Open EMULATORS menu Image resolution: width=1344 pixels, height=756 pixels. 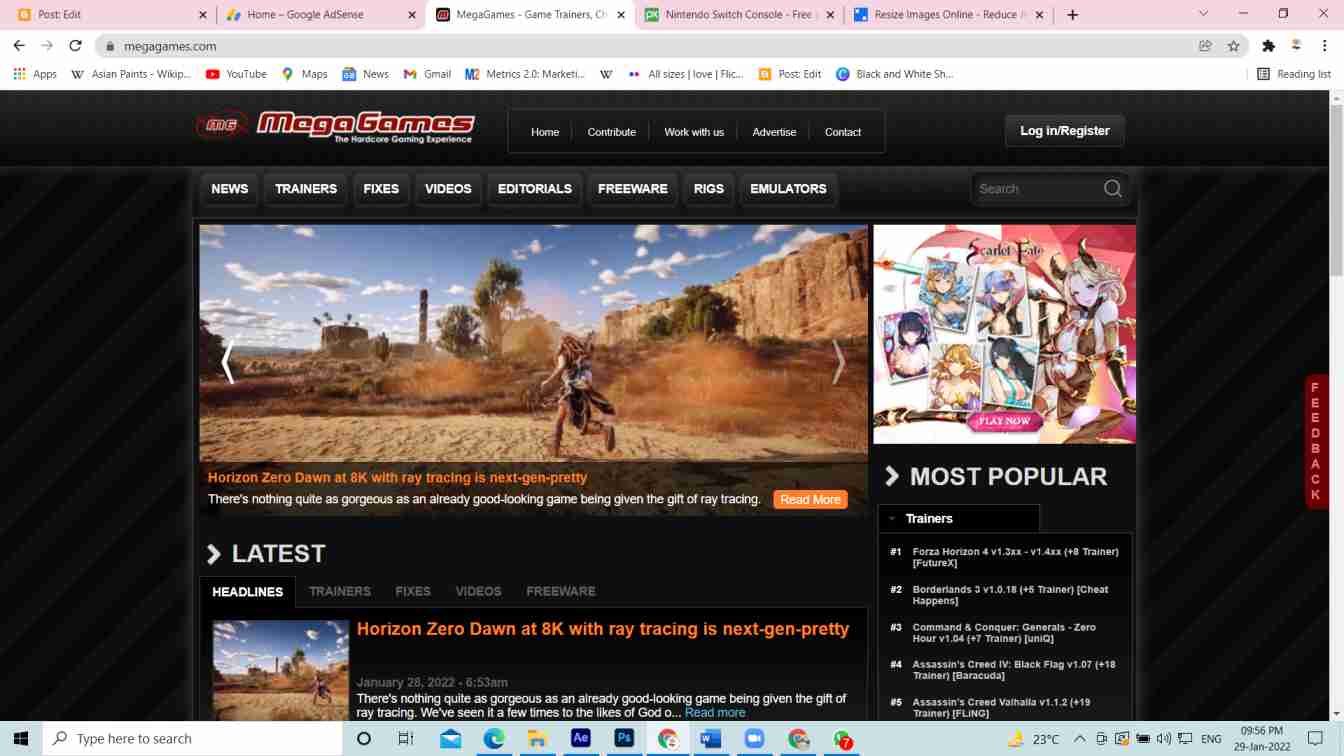pyautogui.click(x=788, y=189)
